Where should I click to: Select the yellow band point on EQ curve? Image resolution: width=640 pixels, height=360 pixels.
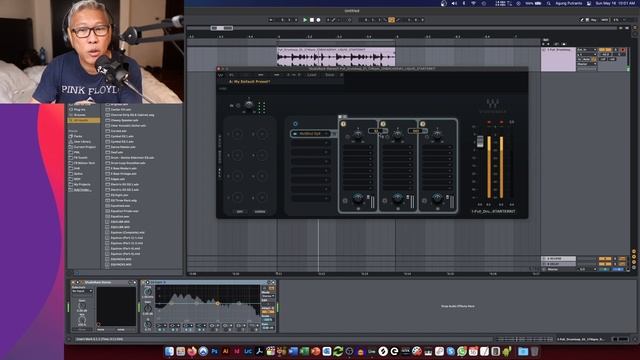[x=218, y=303]
